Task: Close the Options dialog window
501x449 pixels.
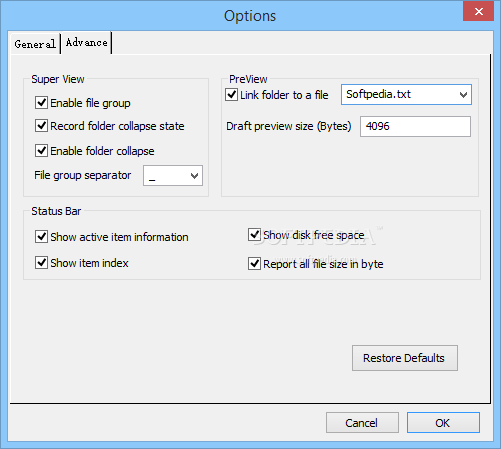Action: click(x=479, y=11)
